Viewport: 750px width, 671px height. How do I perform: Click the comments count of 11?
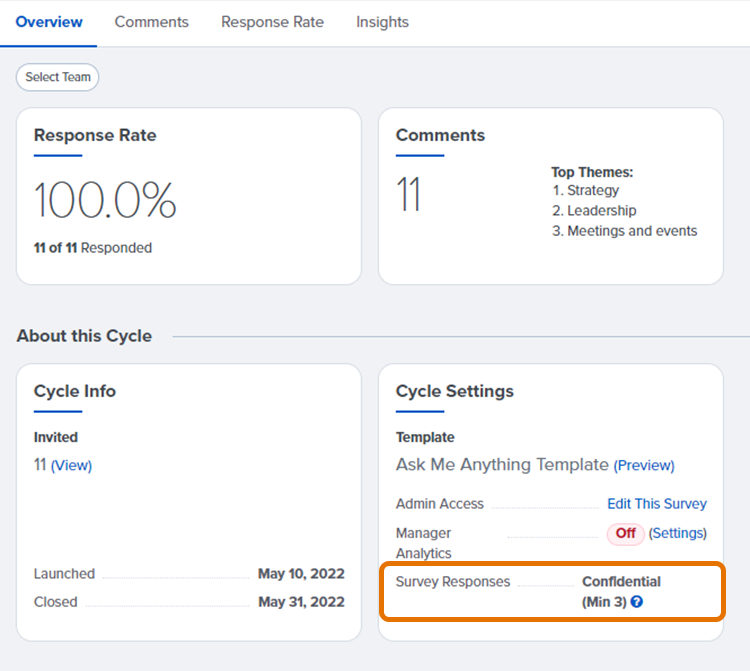point(408,194)
